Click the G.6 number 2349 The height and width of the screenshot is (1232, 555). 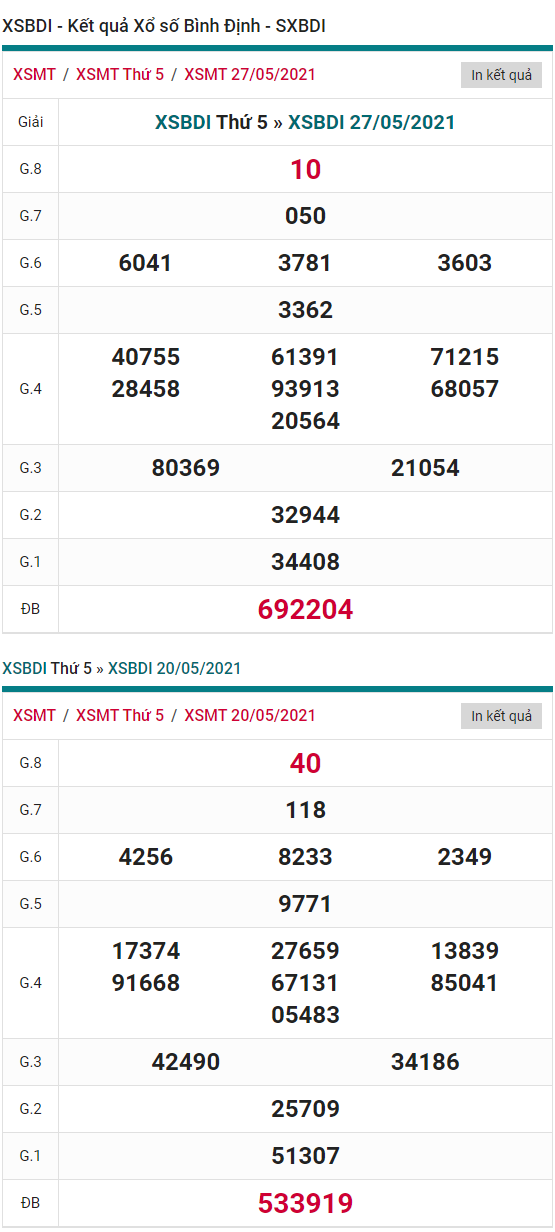click(x=465, y=857)
